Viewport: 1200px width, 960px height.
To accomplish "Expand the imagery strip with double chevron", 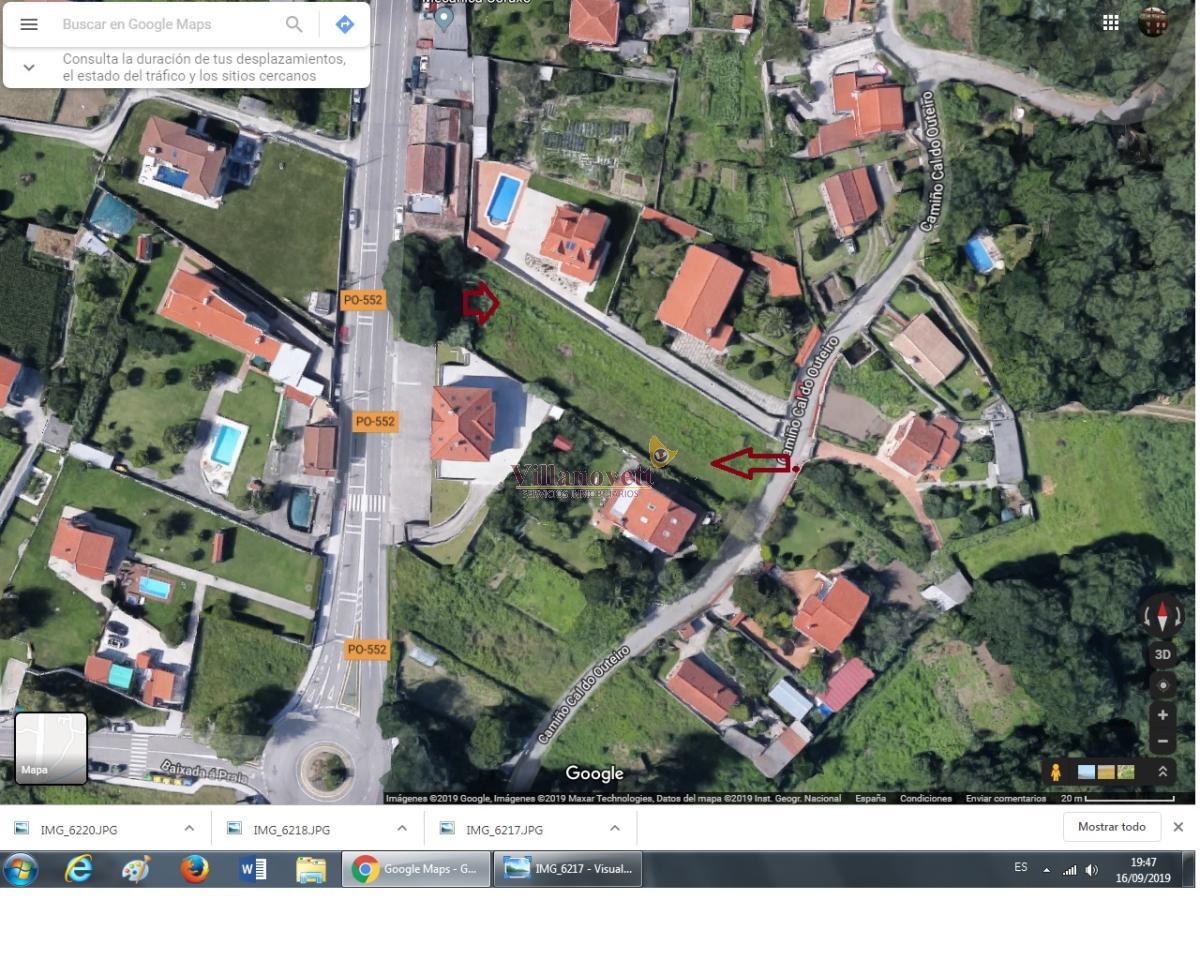I will click(1162, 772).
